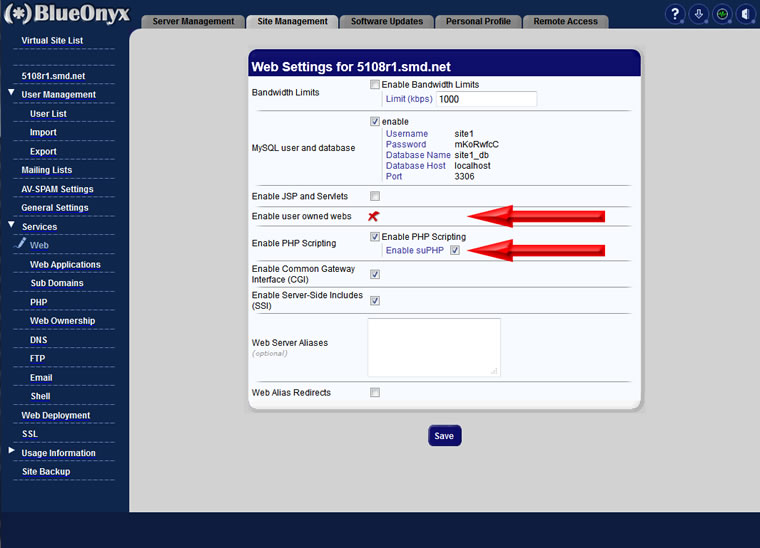This screenshot has width=760, height=548.
Task: Click the red X for user owned webs
Action: (x=373, y=216)
